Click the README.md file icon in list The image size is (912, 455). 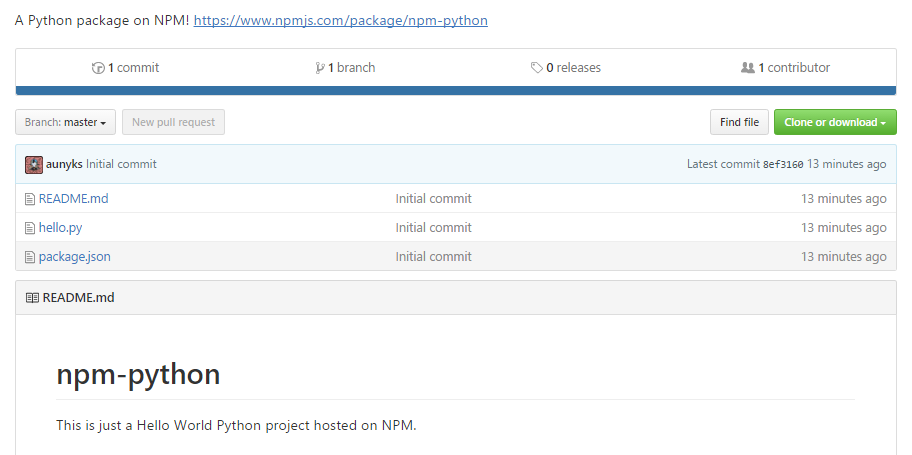tap(30, 199)
